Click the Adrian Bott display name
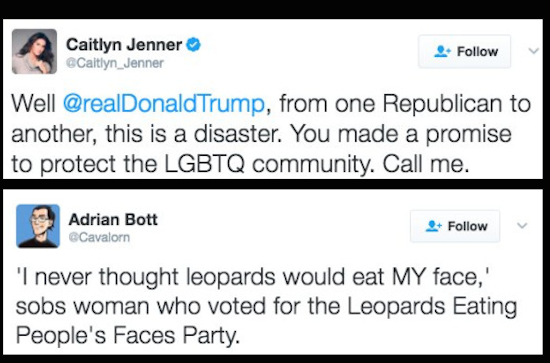 113,220
